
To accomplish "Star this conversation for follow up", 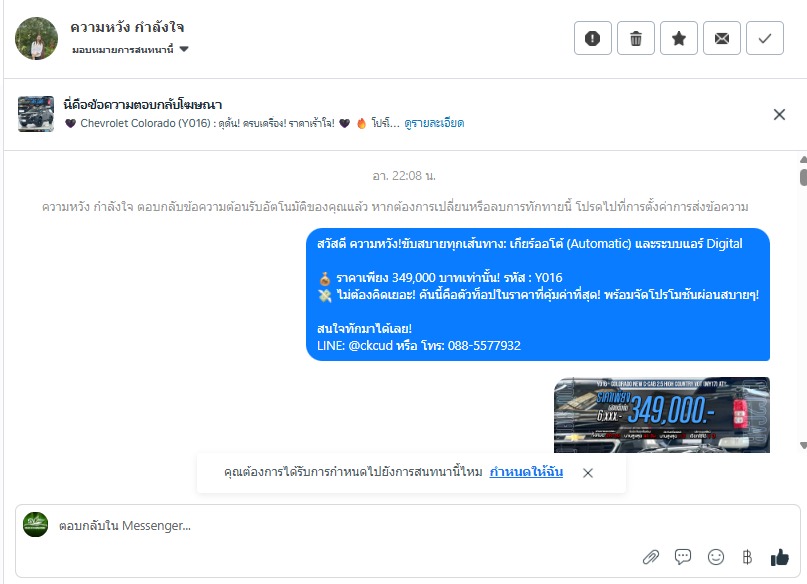I will tap(679, 38).
